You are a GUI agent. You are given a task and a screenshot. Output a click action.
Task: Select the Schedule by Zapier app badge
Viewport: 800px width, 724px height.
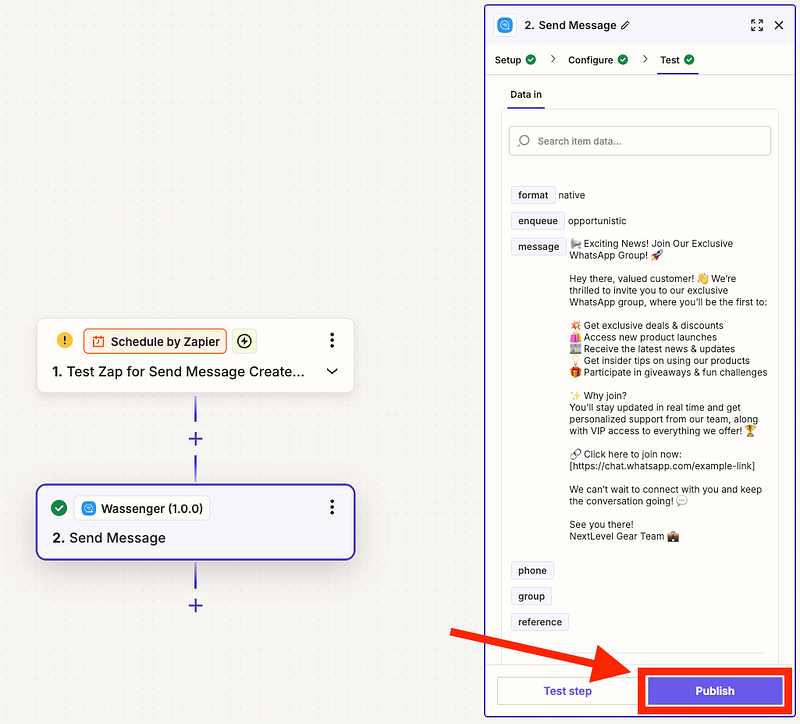tap(155, 341)
